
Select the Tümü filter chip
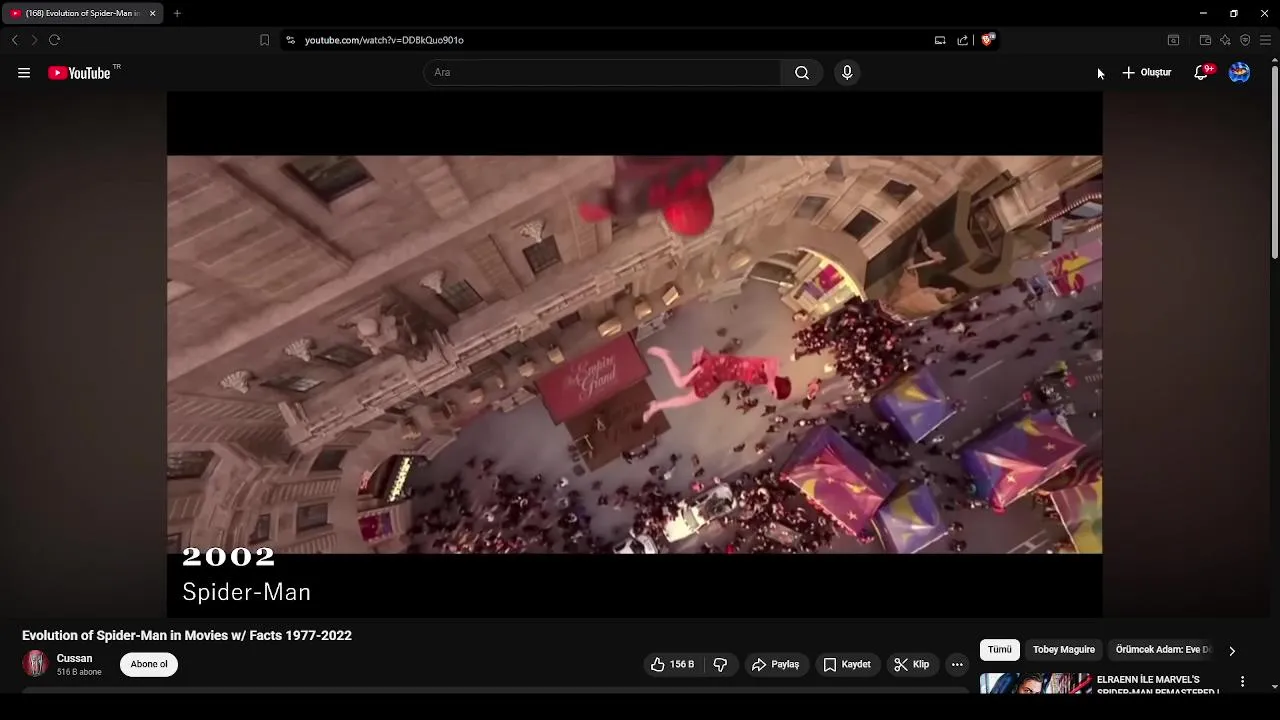click(x=1000, y=650)
